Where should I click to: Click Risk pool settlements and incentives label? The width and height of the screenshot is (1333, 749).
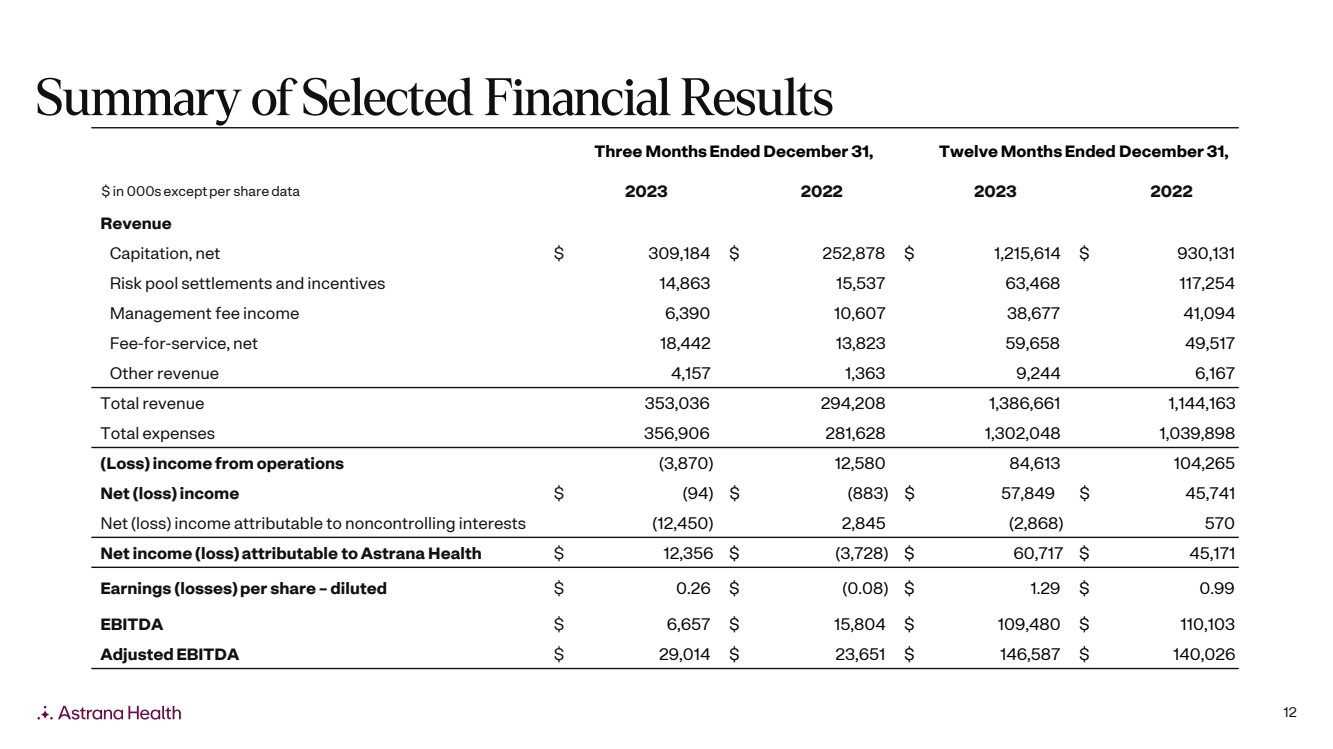click(247, 284)
